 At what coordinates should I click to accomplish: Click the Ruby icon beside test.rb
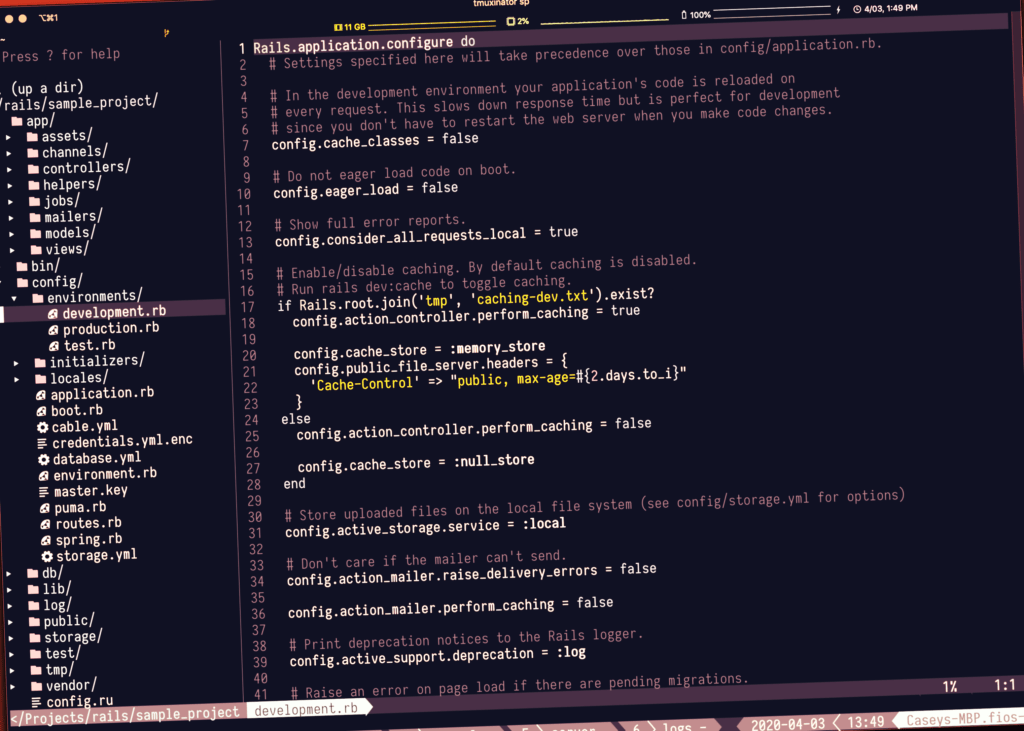54,346
